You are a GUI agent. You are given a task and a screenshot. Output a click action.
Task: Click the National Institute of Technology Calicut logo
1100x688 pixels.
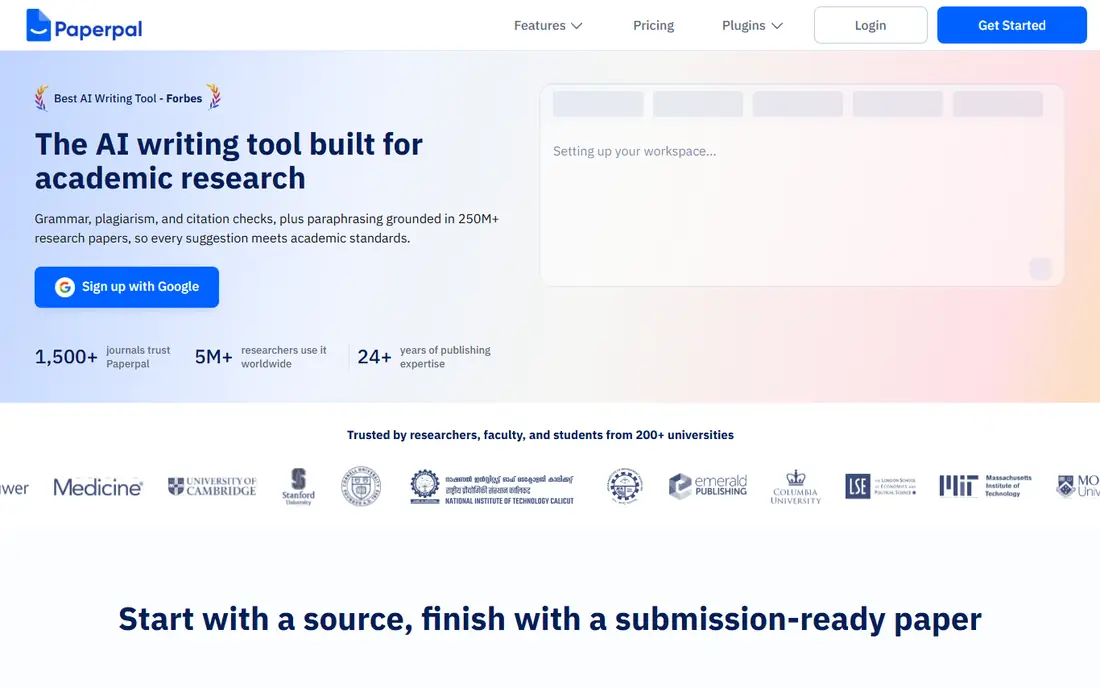click(x=492, y=487)
